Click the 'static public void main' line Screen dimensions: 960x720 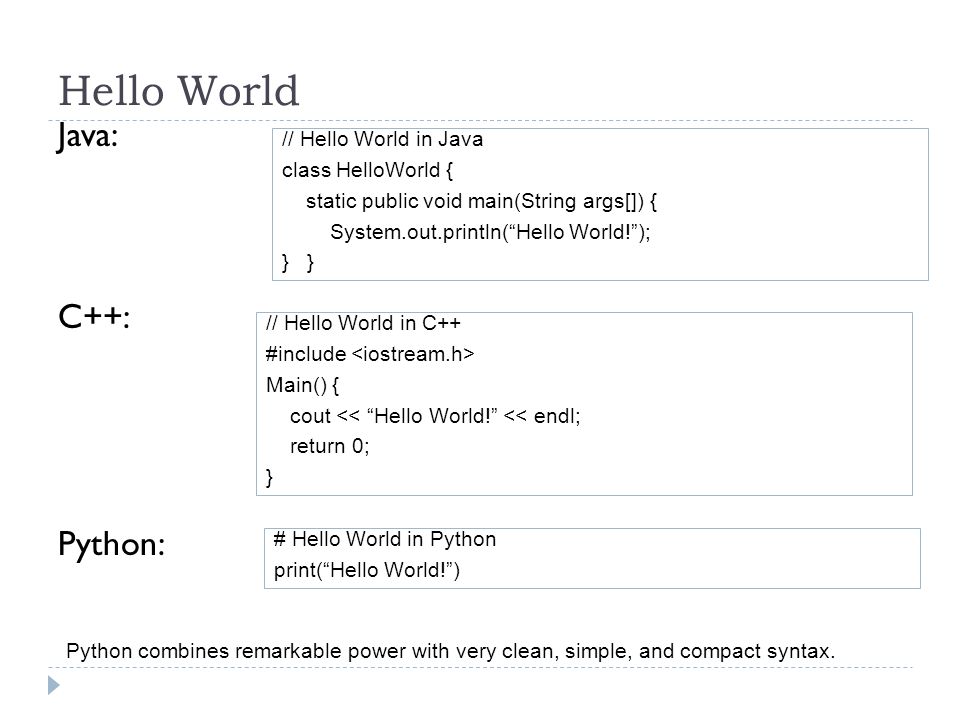click(x=481, y=201)
